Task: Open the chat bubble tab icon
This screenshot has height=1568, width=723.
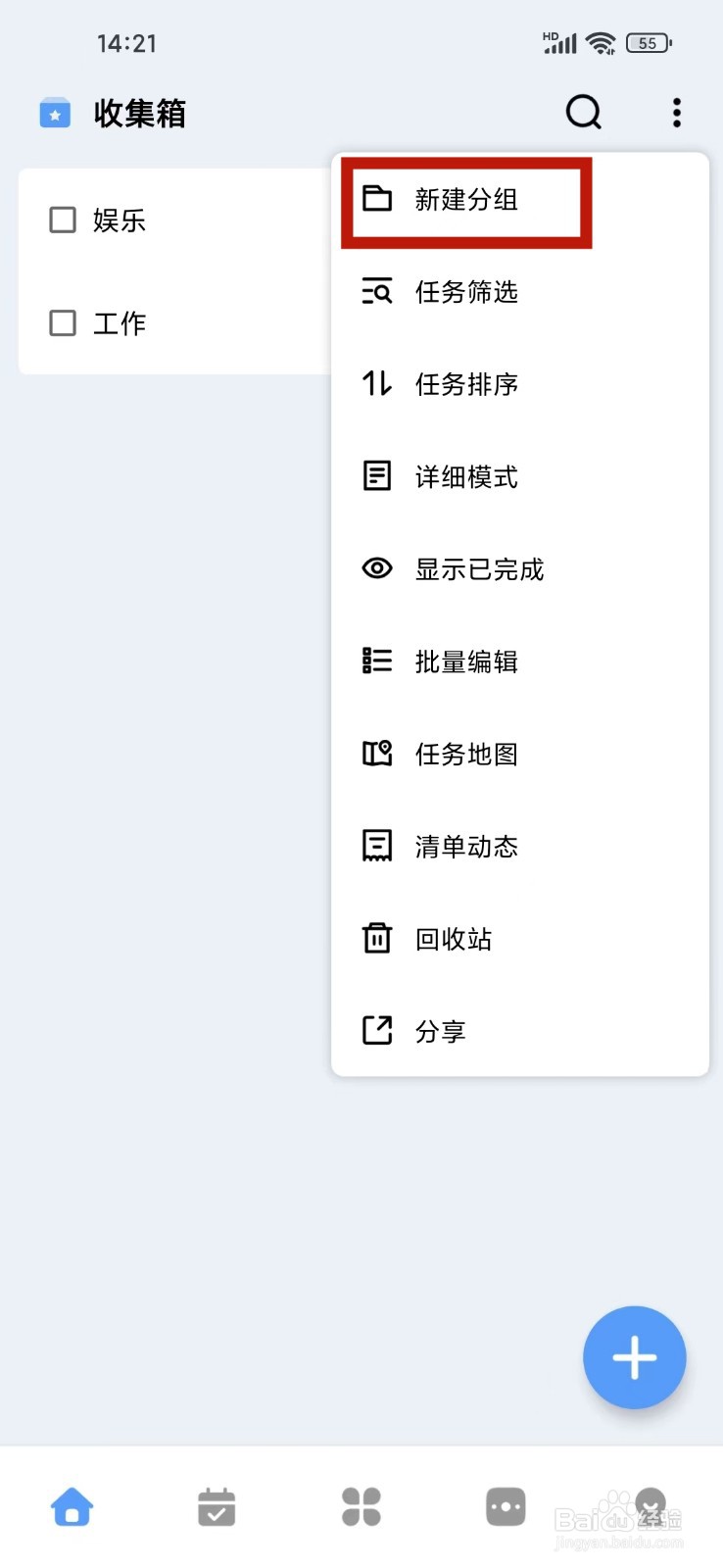Action: point(506,1506)
